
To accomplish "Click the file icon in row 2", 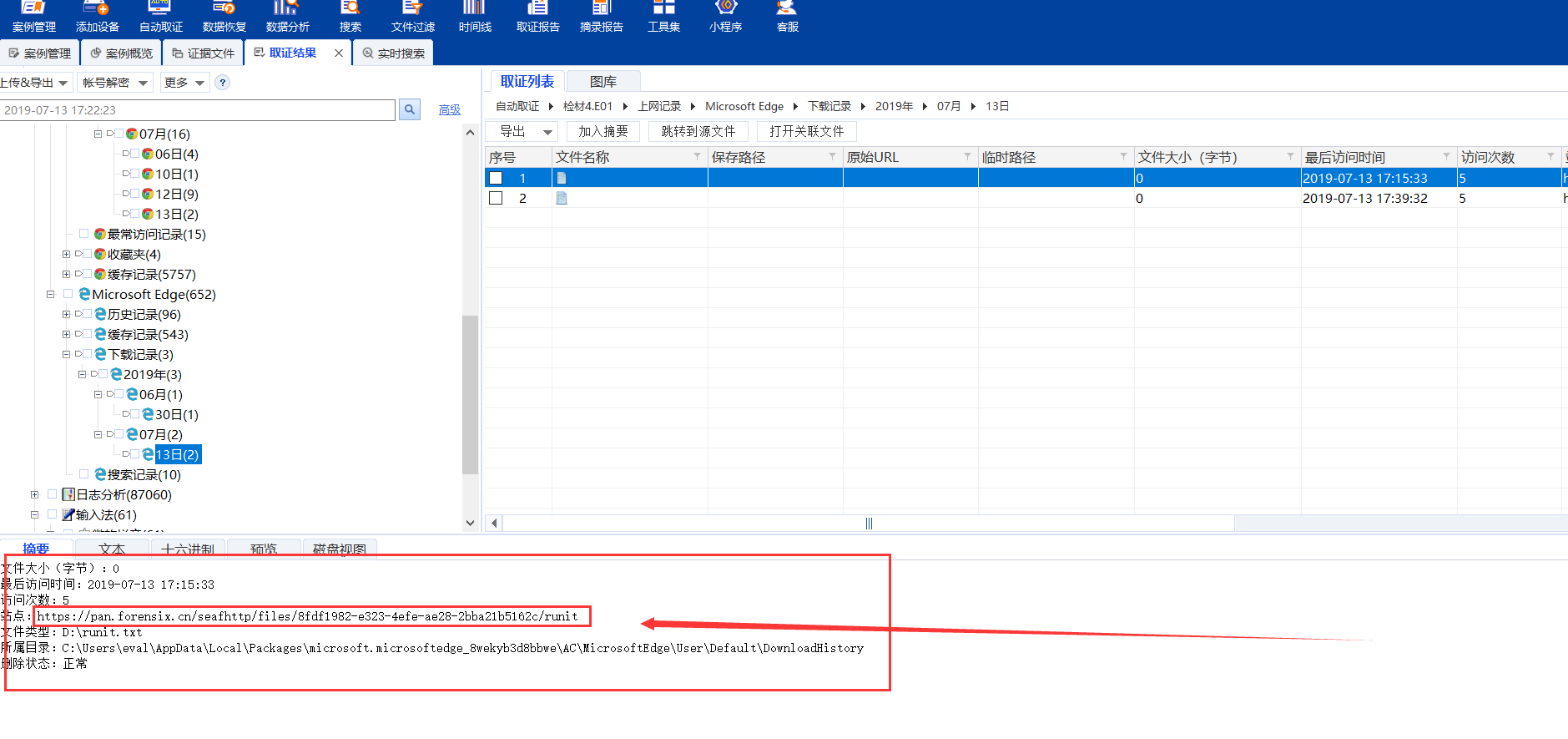I will pyautogui.click(x=562, y=198).
